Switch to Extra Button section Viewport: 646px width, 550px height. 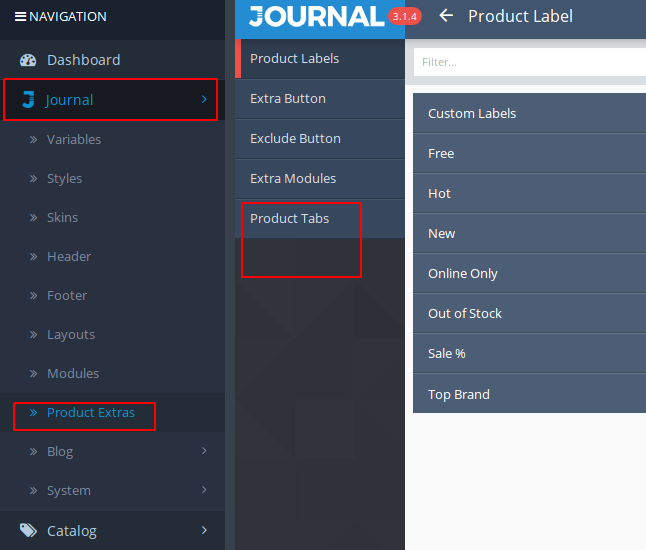(320, 99)
